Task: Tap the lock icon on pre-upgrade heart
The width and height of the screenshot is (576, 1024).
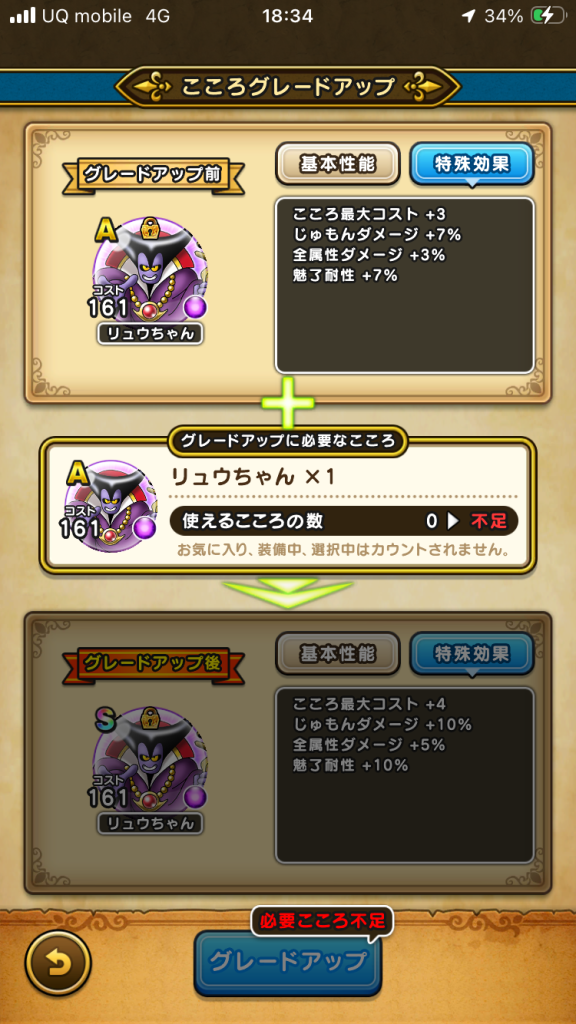Action: click(x=151, y=231)
